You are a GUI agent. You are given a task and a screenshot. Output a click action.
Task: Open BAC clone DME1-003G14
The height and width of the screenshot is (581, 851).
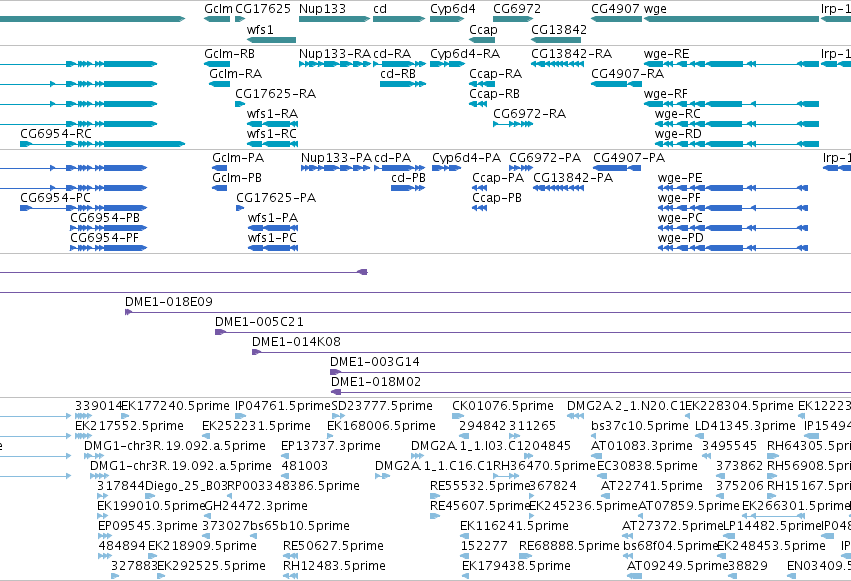click(375, 362)
